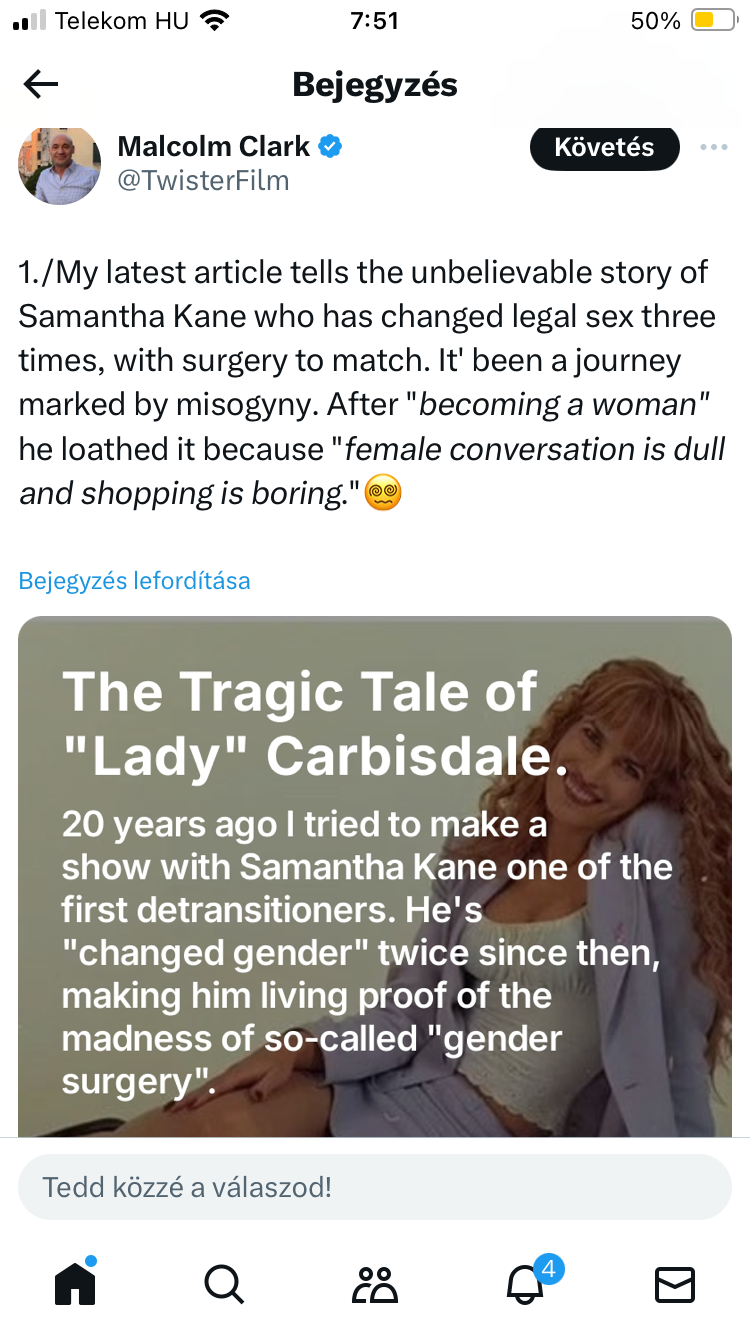The height and width of the screenshot is (1334, 750).
Task: Open the three-dot more options menu
Action: pyautogui.click(x=714, y=148)
